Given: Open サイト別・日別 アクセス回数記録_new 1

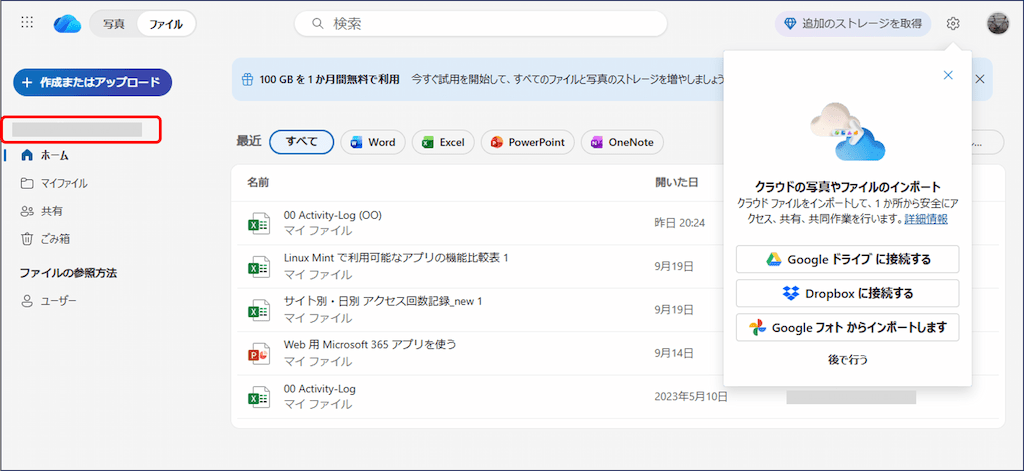Looking at the screenshot, I should pyautogui.click(x=383, y=301).
